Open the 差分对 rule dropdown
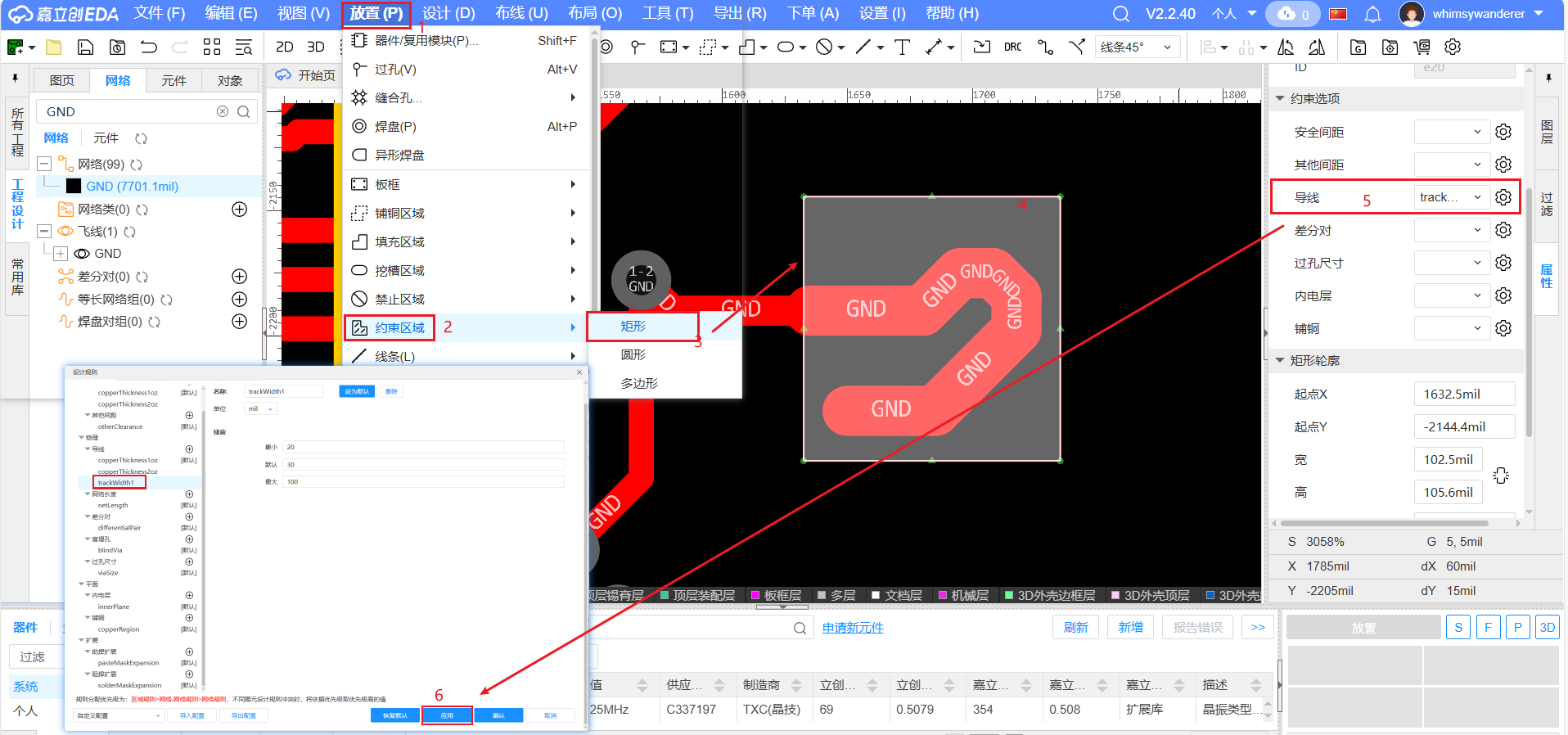Image resolution: width=1568 pixels, height=735 pixels. click(x=1451, y=230)
